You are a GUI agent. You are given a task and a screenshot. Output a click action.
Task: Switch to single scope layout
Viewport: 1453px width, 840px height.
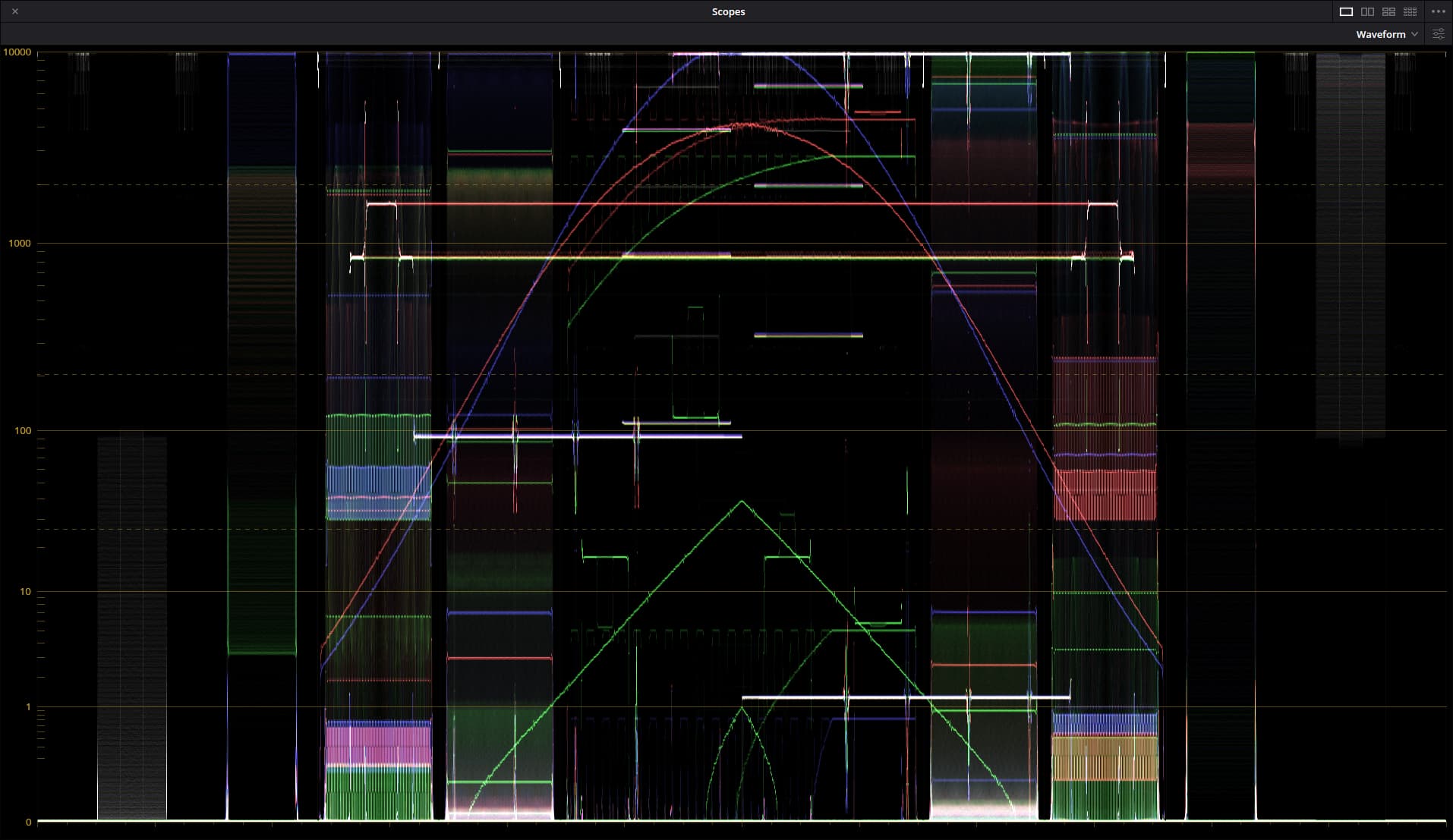click(1346, 11)
